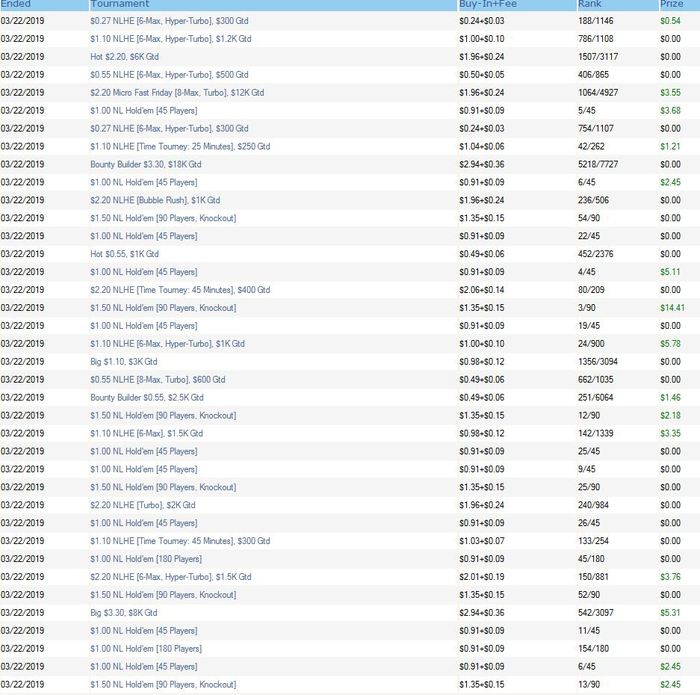Open $0.27 NLHE tournament ranked 754/1107
This screenshot has height=695, width=700.
169,129
